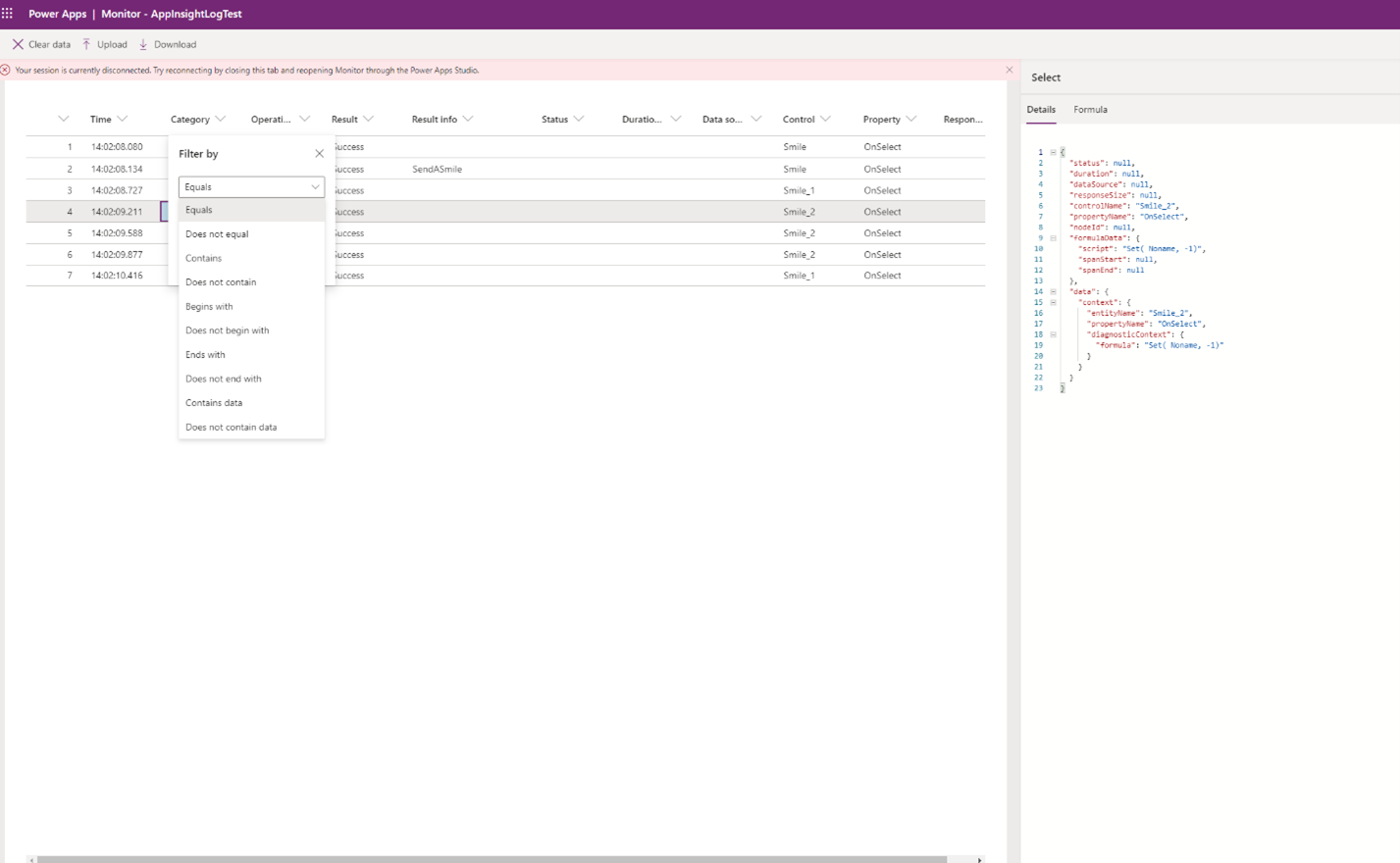Select 'Does not equal' filter option

point(217,234)
